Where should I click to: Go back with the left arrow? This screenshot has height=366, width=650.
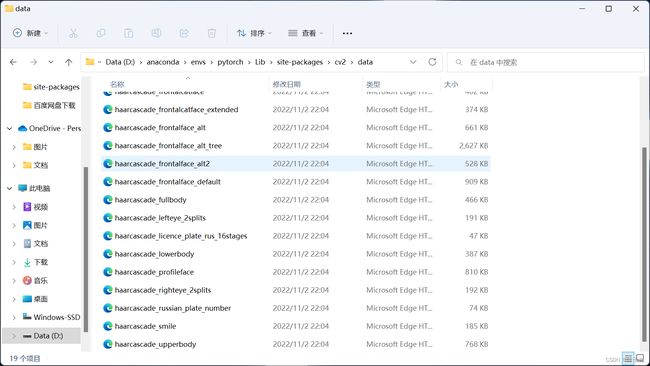(13, 62)
